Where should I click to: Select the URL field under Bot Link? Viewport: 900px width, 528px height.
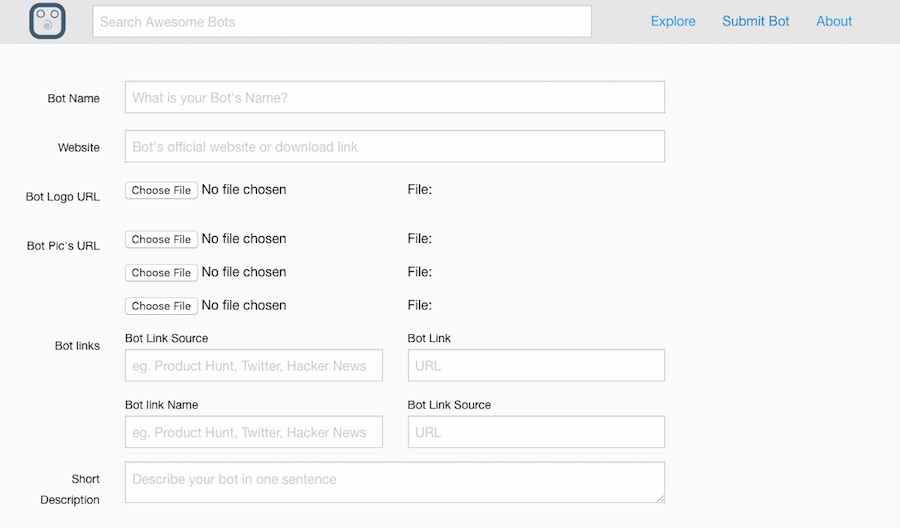coord(535,366)
